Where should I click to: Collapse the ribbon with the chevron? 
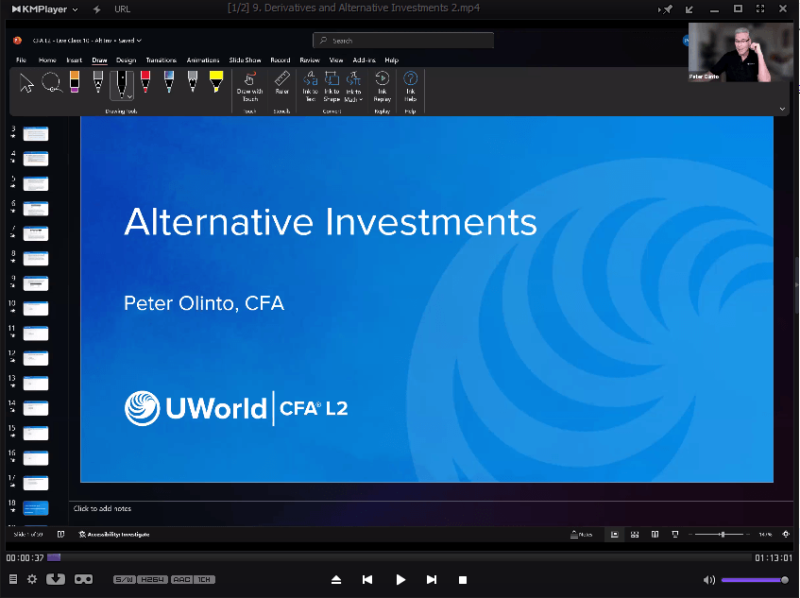click(782, 109)
